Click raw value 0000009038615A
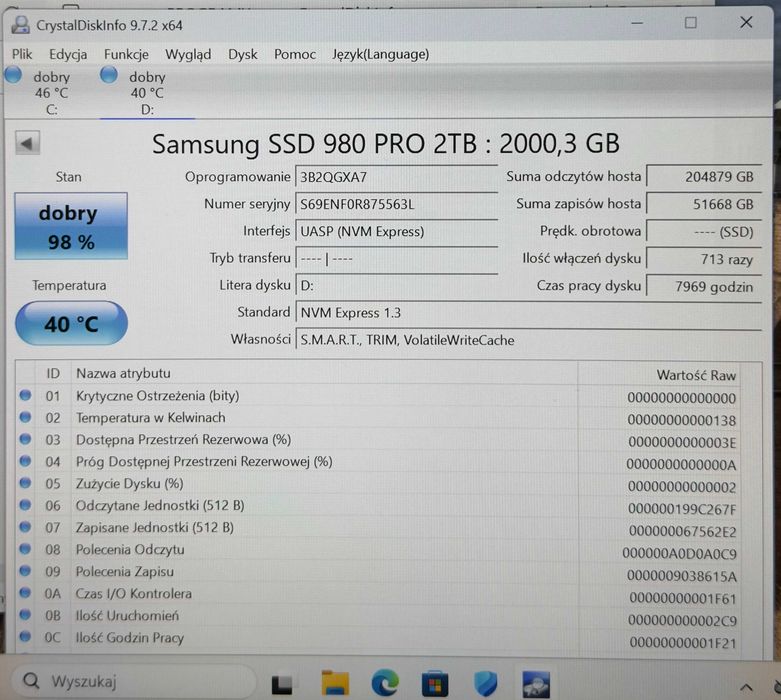 click(x=682, y=576)
